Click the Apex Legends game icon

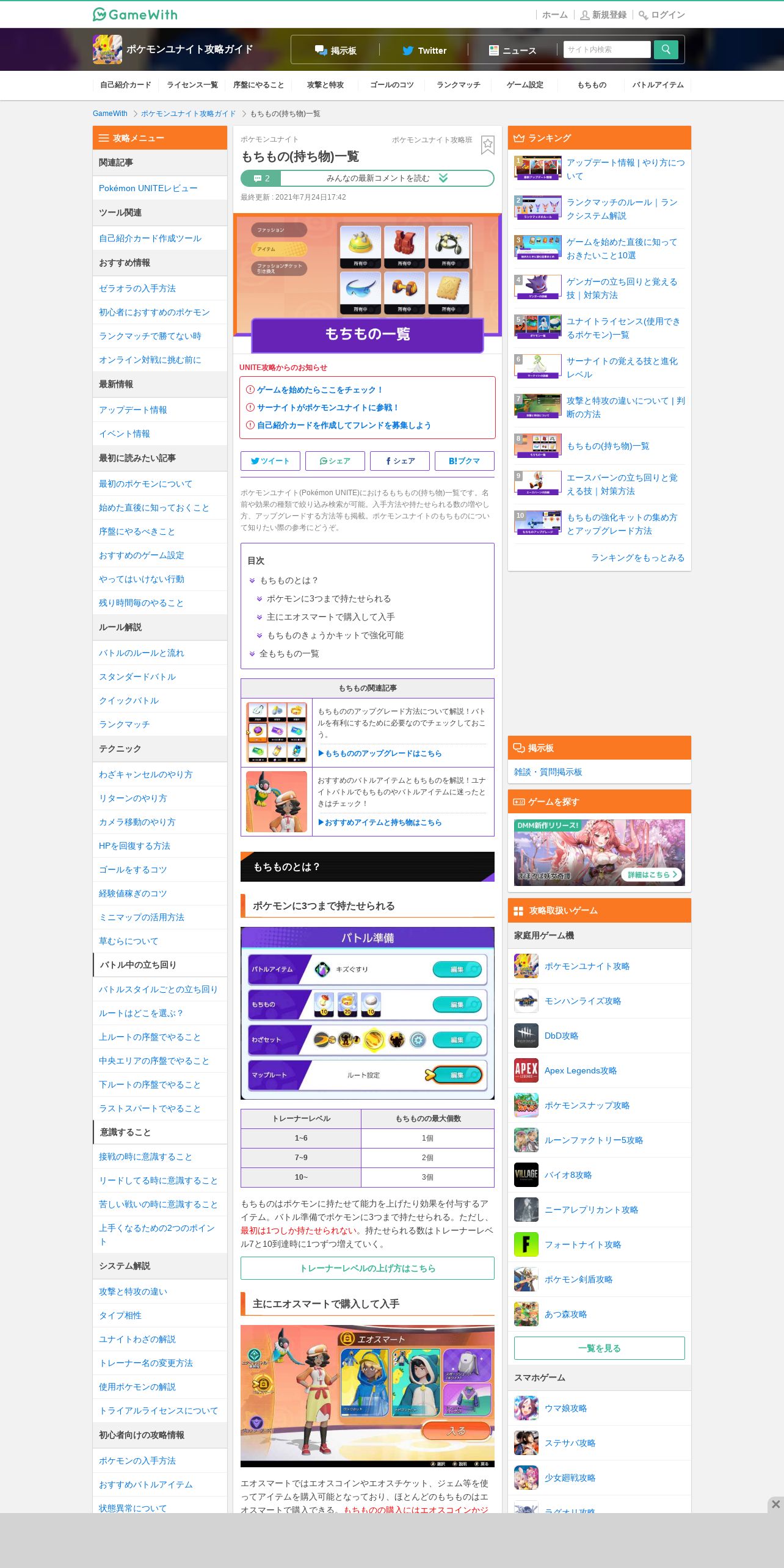(x=526, y=1070)
